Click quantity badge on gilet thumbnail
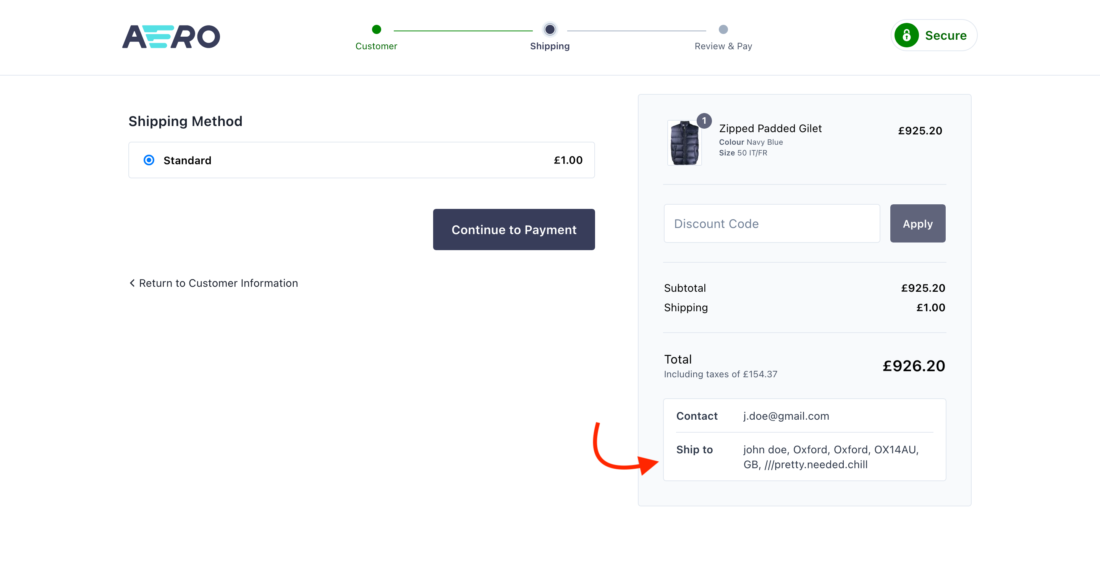Viewport: 1100px width, 582px height. (x=704, y=121)
